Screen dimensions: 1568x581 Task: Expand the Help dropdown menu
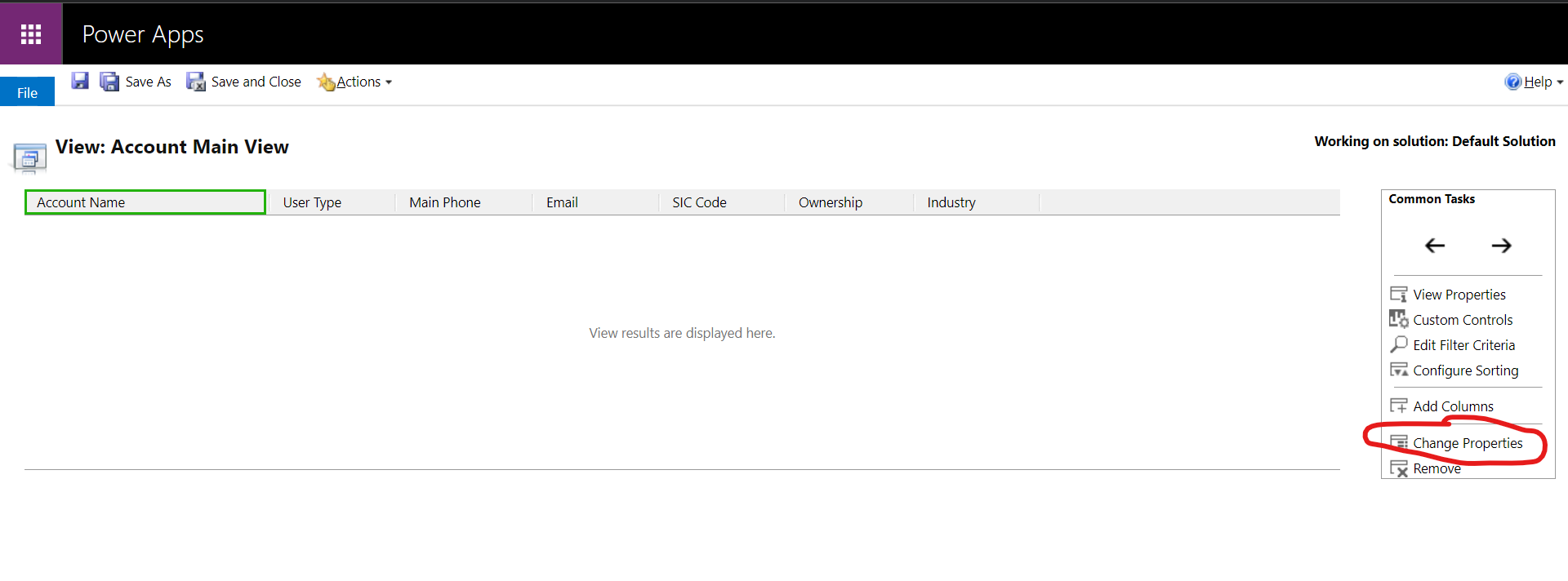pos(1535,82)
